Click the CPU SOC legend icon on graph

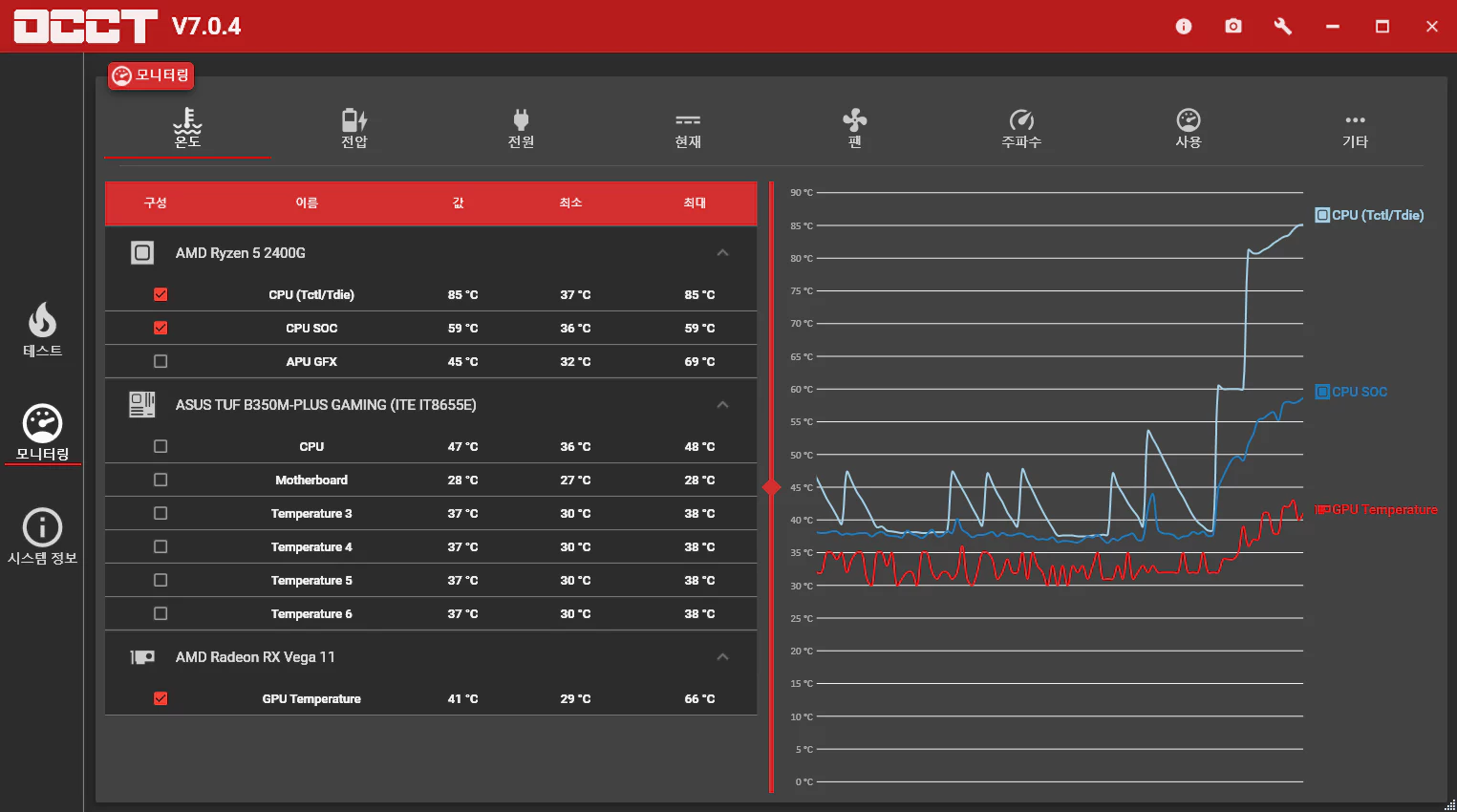pyautogui.click(x=1322, y=392)
